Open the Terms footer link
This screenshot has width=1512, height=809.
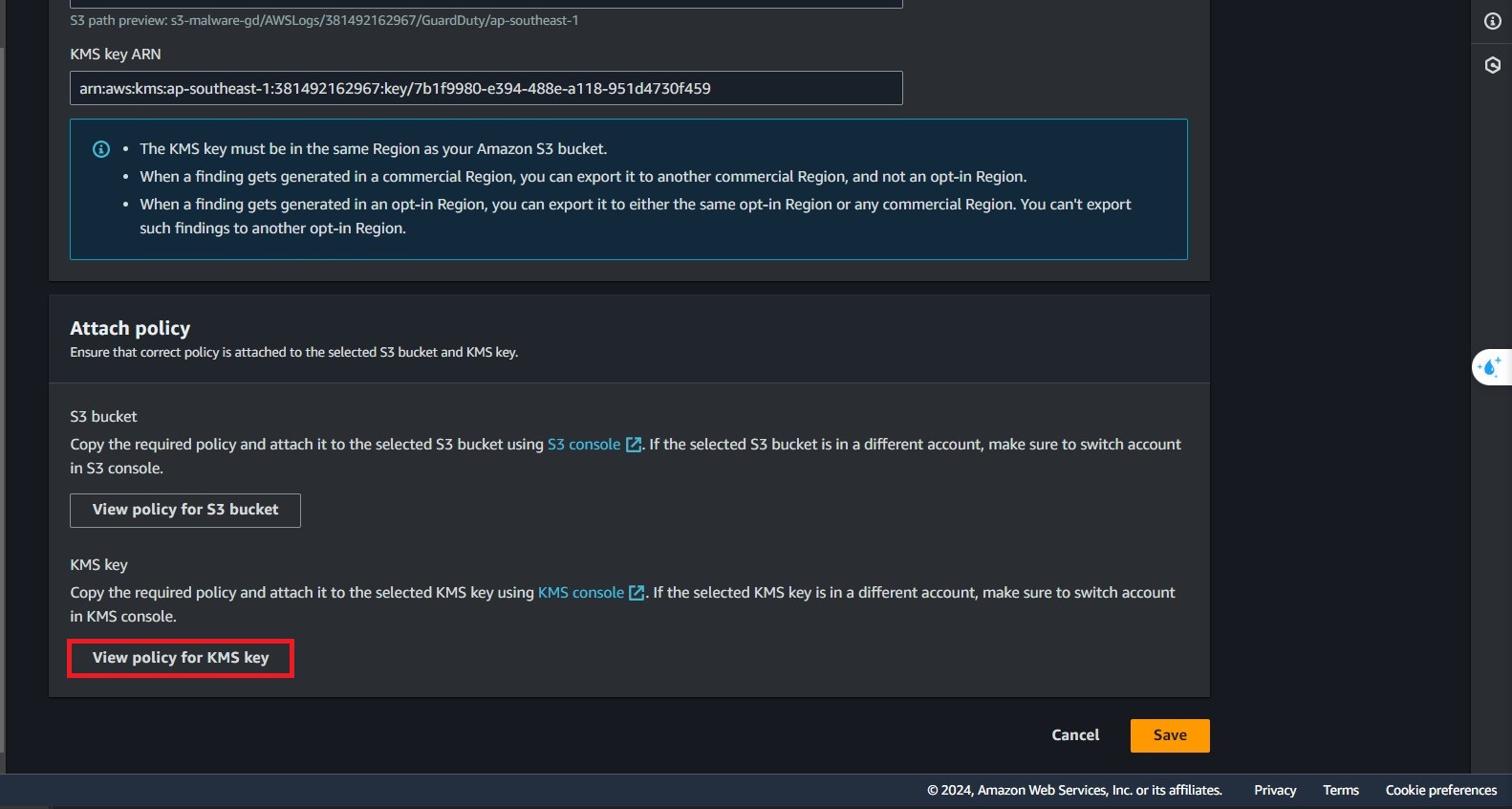(1340, 790)
